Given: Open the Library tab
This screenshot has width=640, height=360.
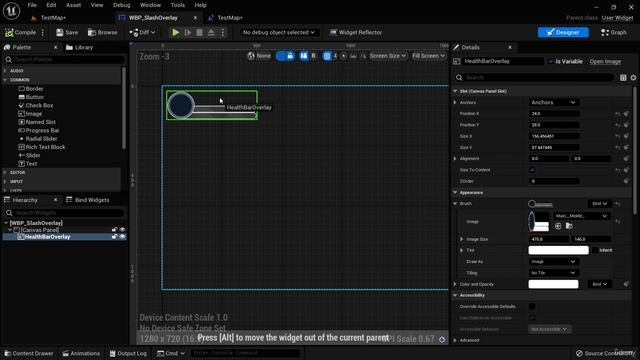Looking at the screenshot, I should (80, 47).
